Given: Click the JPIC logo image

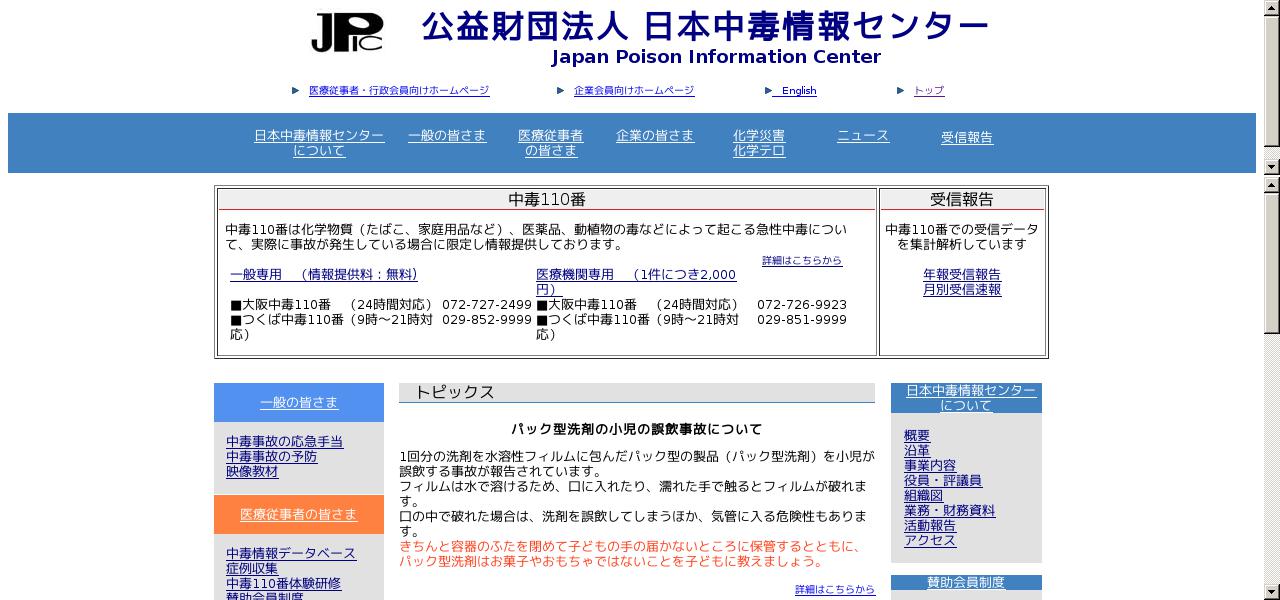Looking at the screenshot, I should (347, 32).
